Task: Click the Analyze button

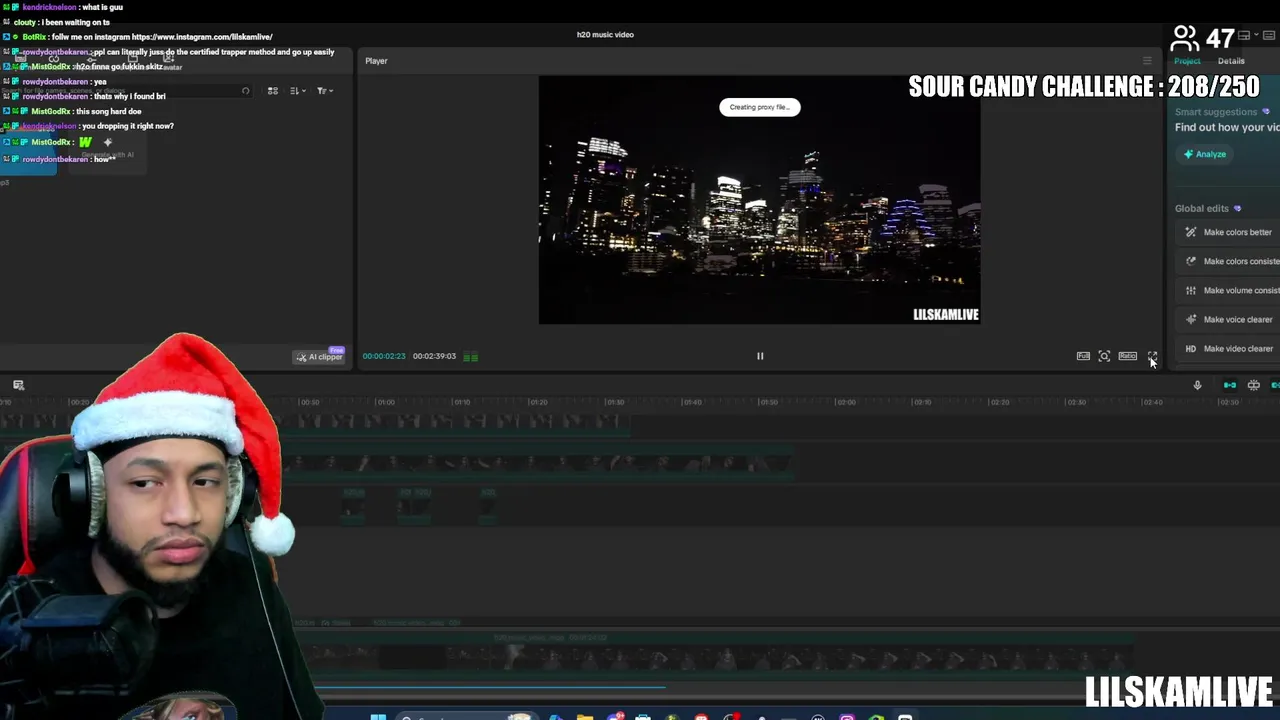Action: click(x=1205, y=154)
